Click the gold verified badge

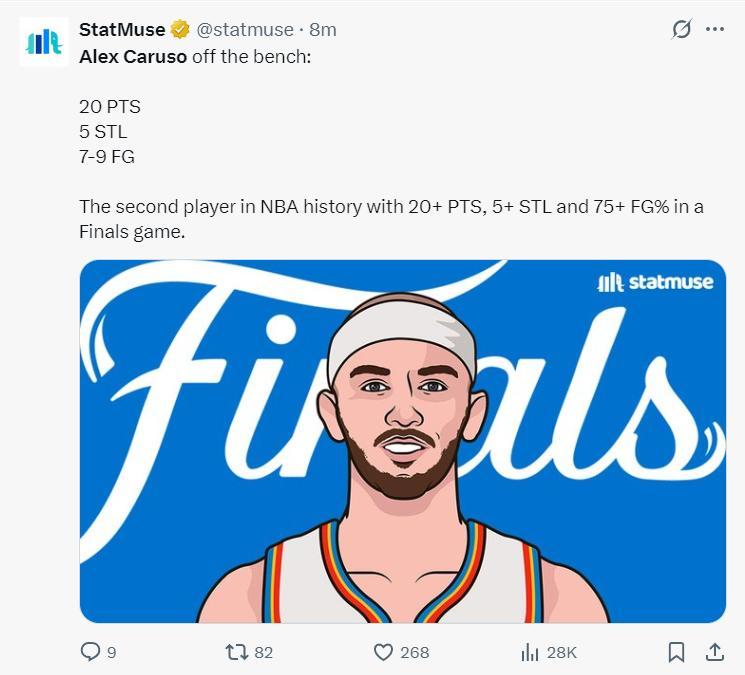(180, 30)
